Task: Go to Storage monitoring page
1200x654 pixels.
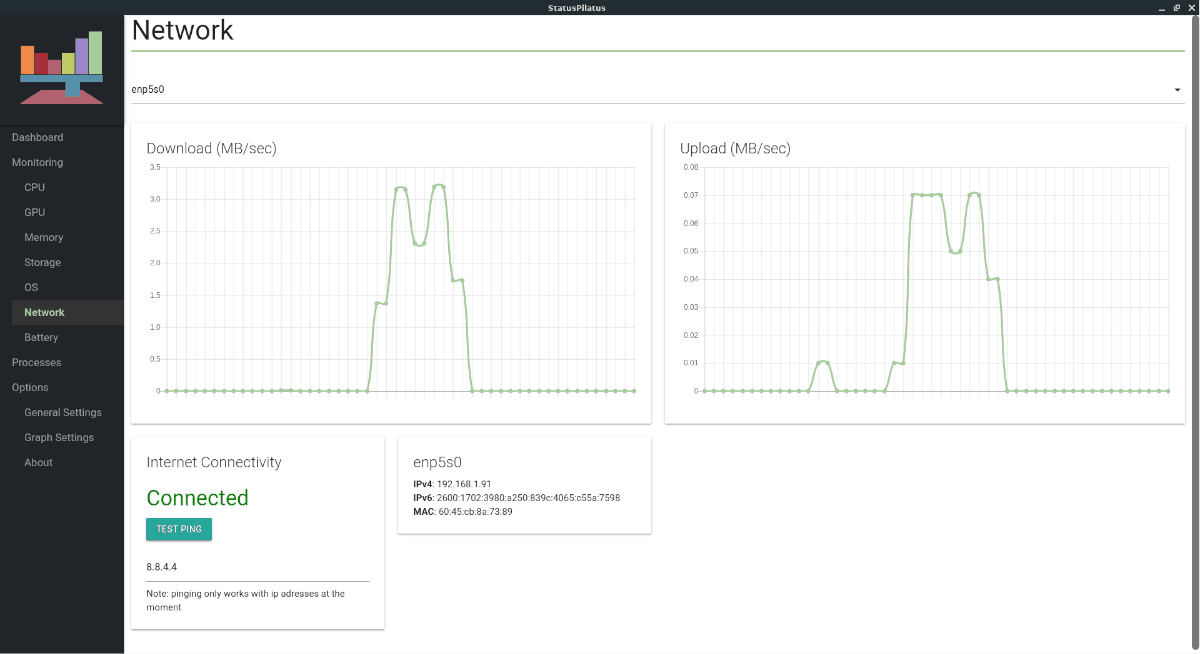Action: point(43,262)
